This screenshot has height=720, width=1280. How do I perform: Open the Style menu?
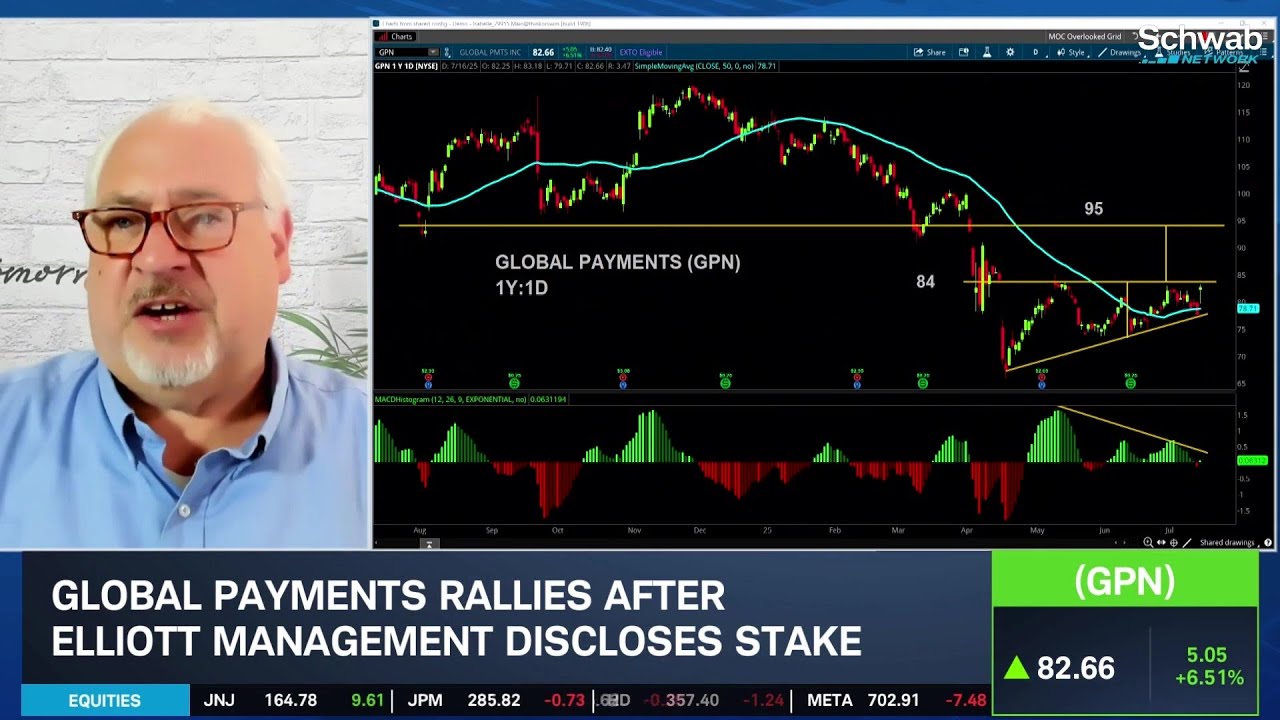[x=1070, y=52]
